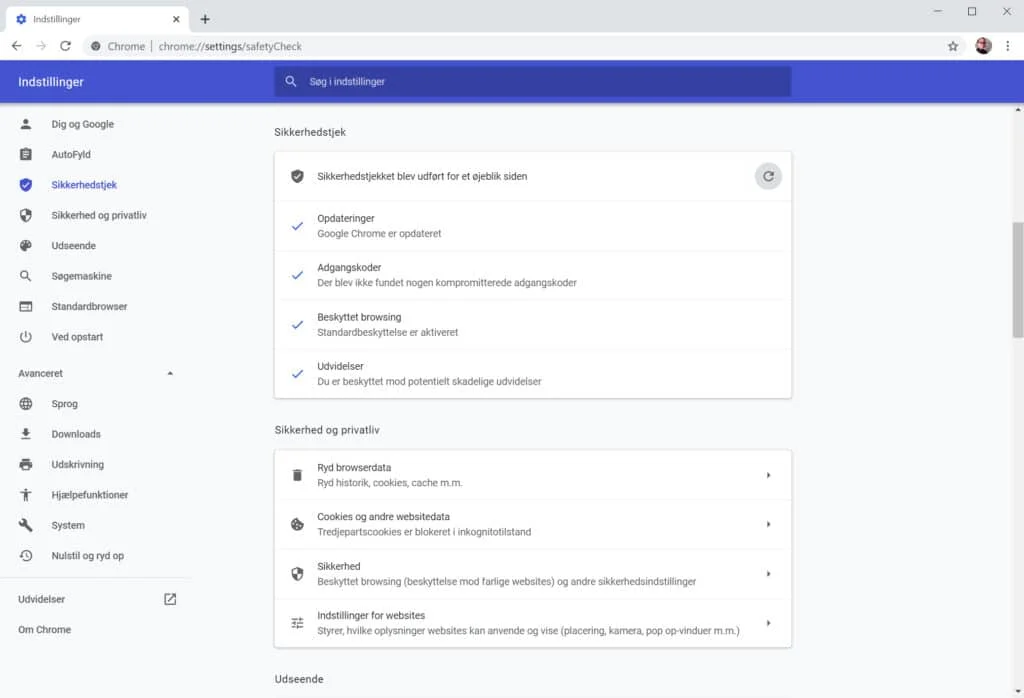The image size is (1024, 698).
Task: Go to Udseende in the sidebar
Action: (x=73, y=246)
